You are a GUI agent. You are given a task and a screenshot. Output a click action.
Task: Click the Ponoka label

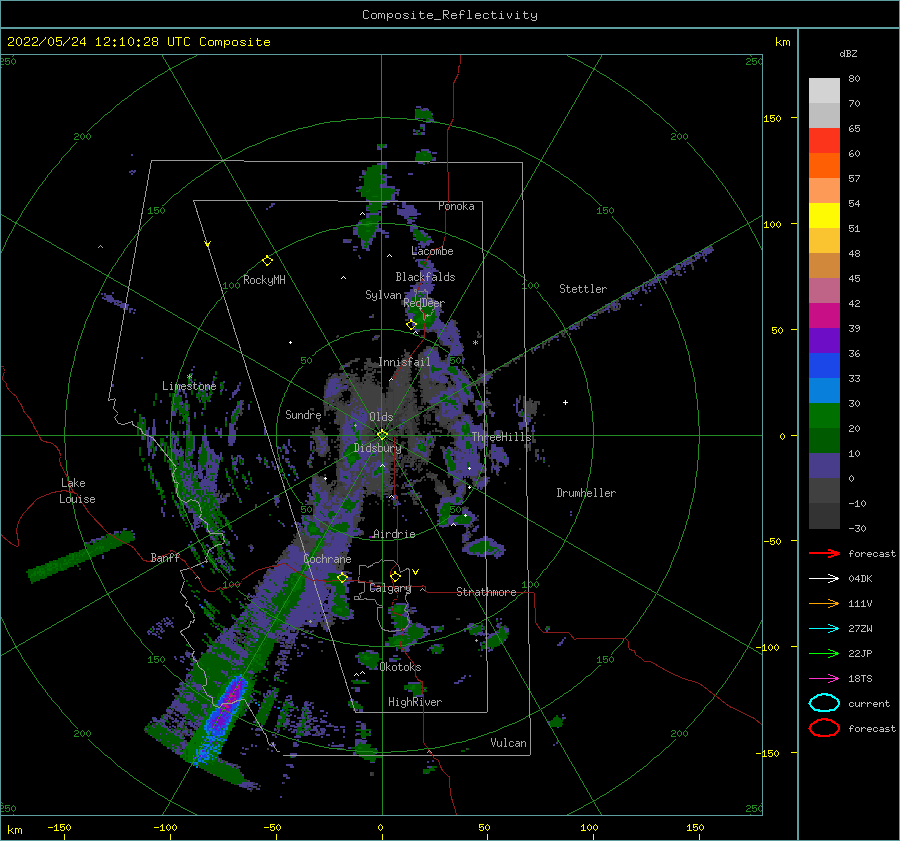(456, 206)
